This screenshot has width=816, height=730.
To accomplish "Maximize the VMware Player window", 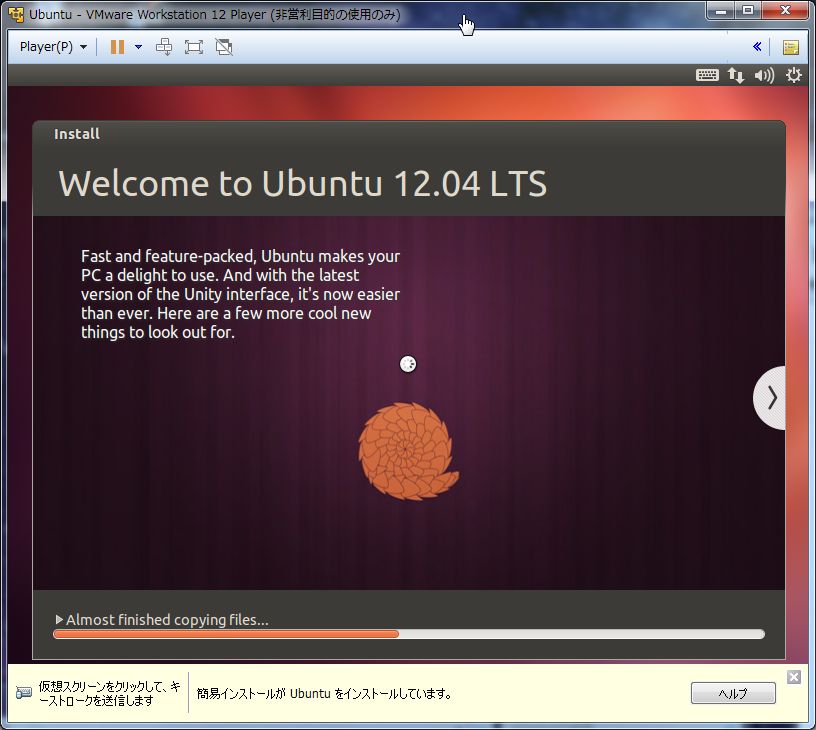I will pos(748,10).
